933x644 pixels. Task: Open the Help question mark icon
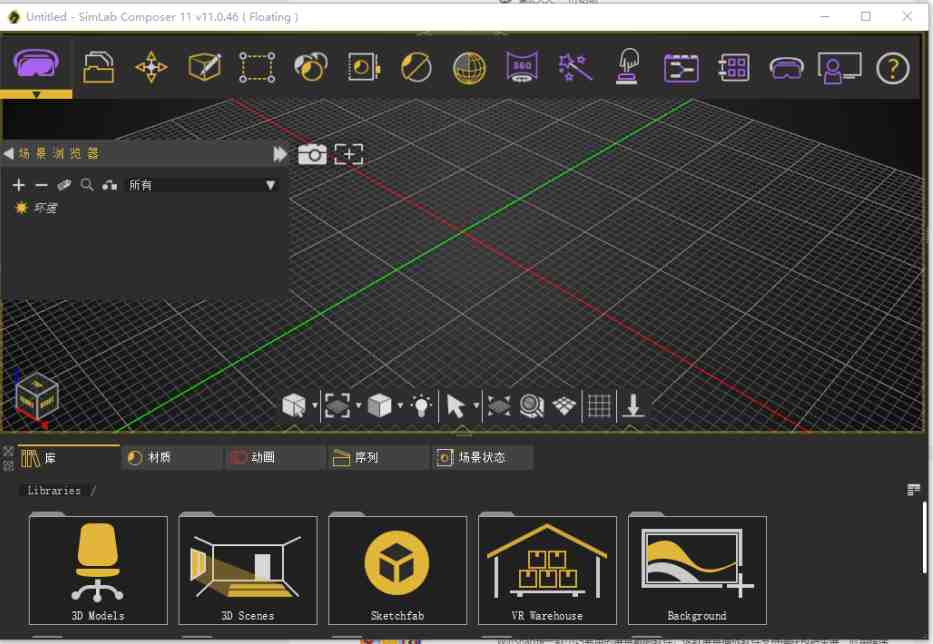click(x=894, y=68)
